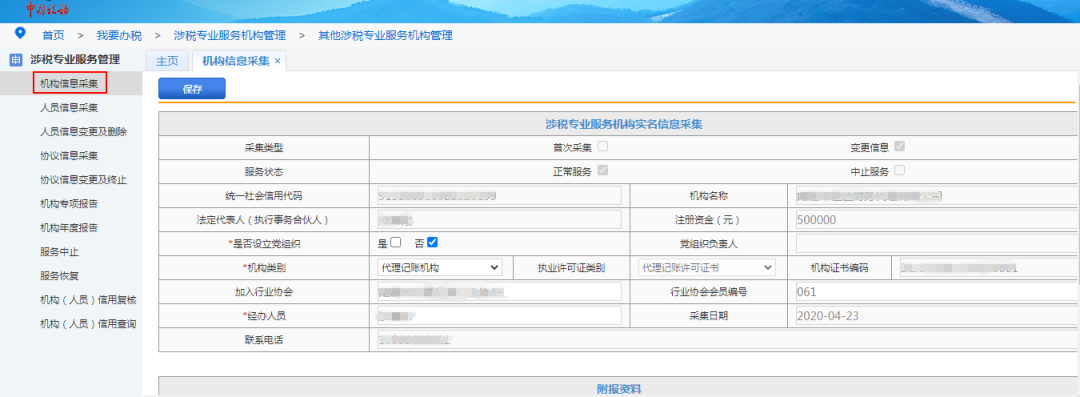Click the 服务状态 label

tap(264, 172)
